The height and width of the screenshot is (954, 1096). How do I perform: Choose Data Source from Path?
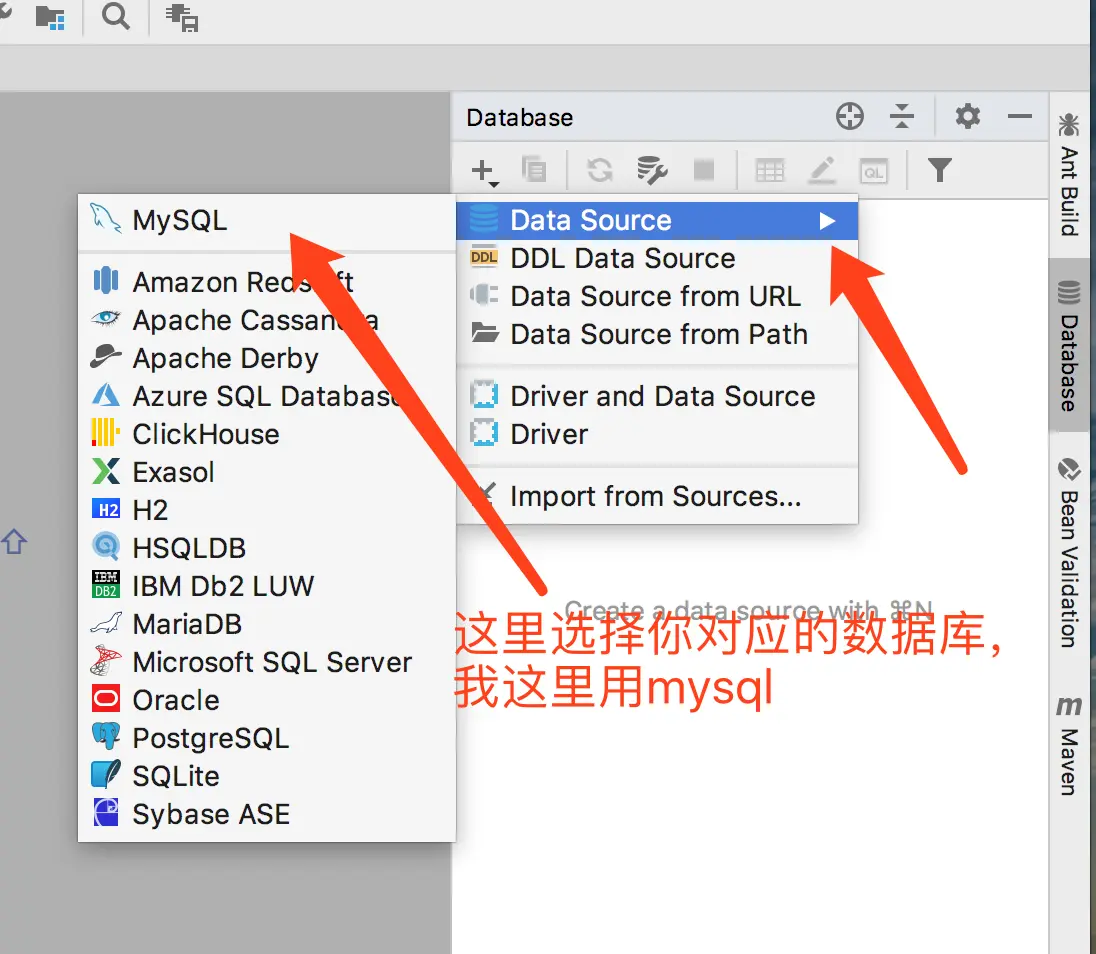point(657,334)
